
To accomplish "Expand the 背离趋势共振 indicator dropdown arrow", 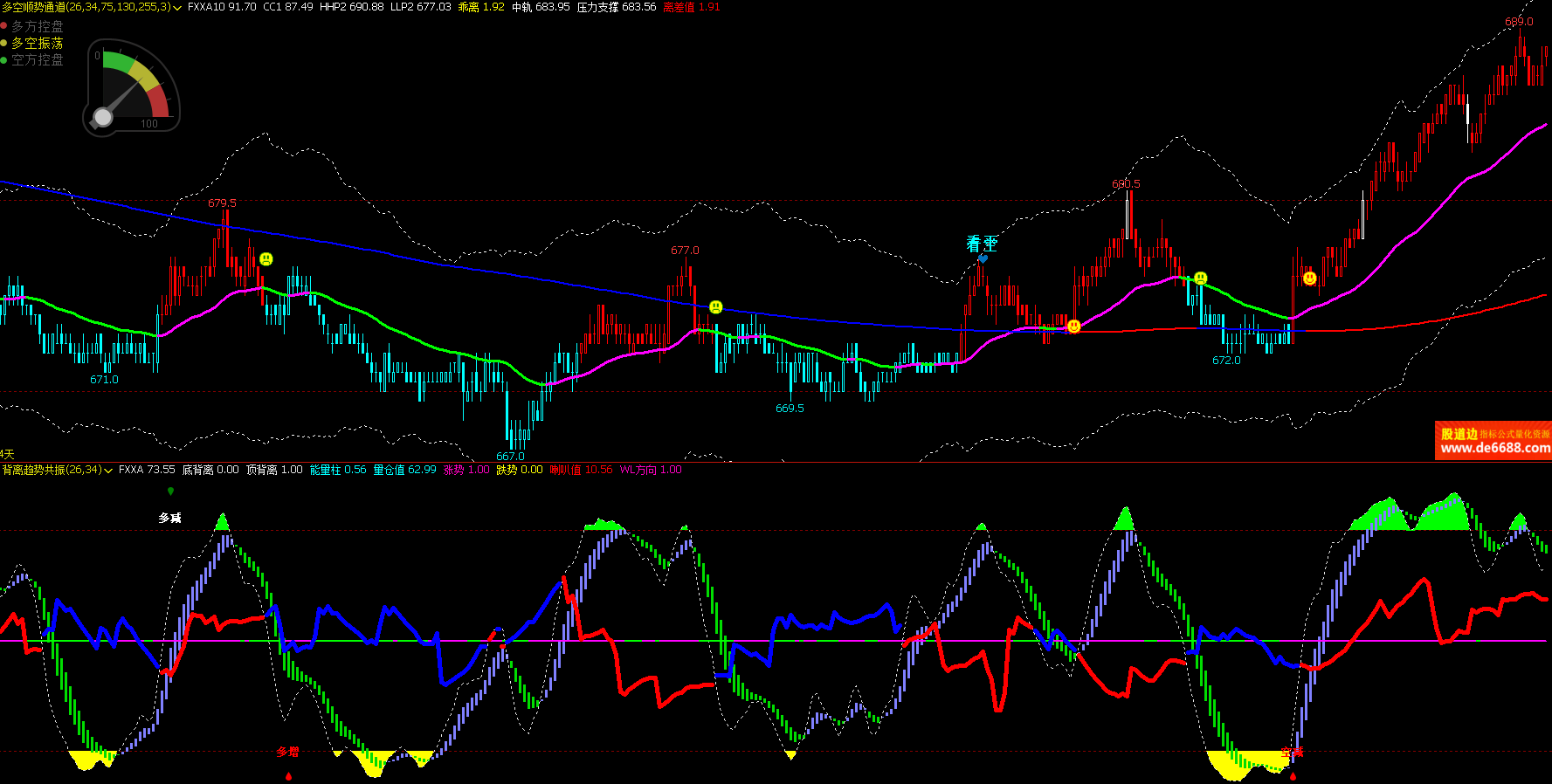I will point(108,470).
